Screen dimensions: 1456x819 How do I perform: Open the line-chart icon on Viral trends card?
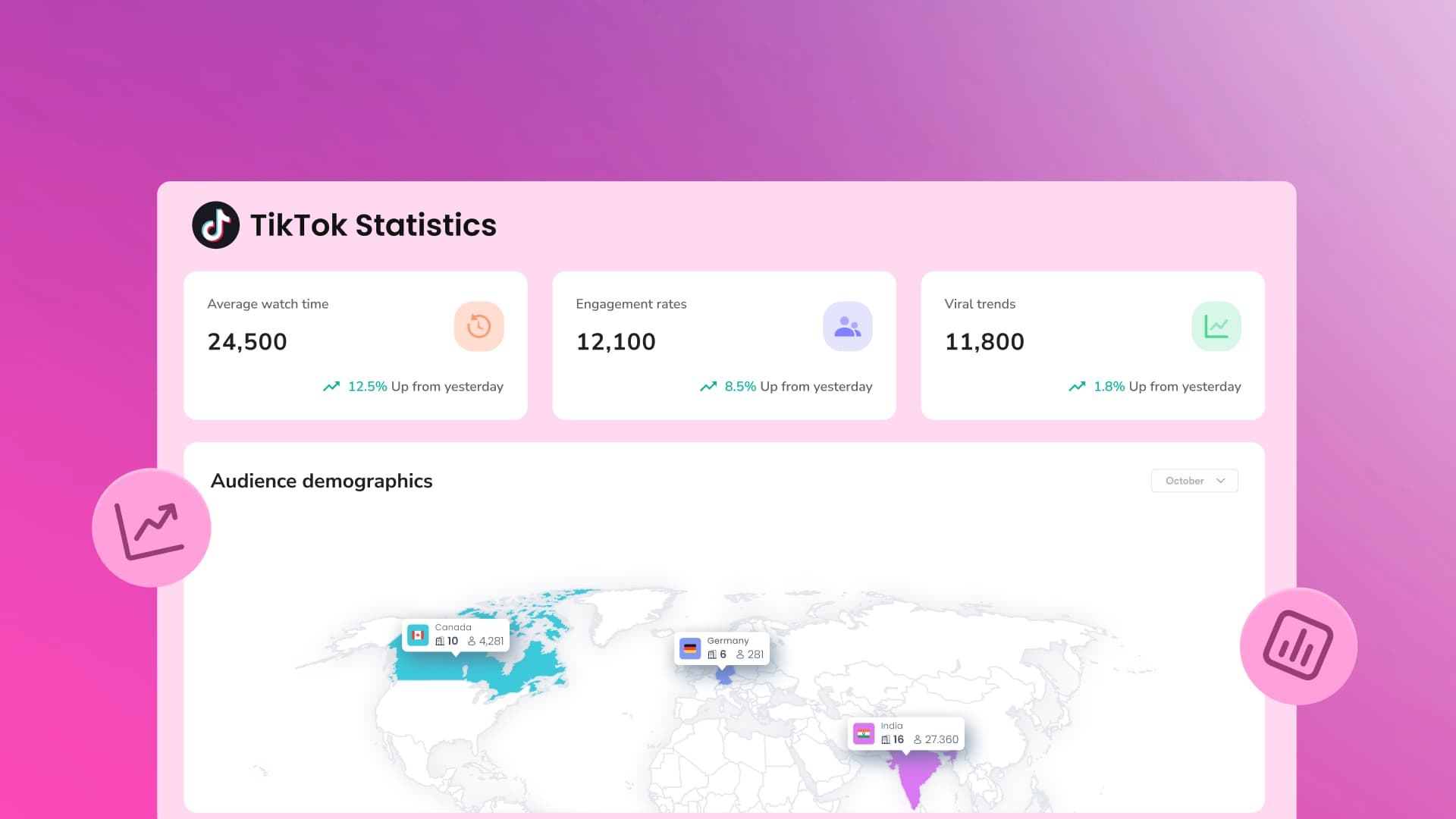pos(1216,325)
